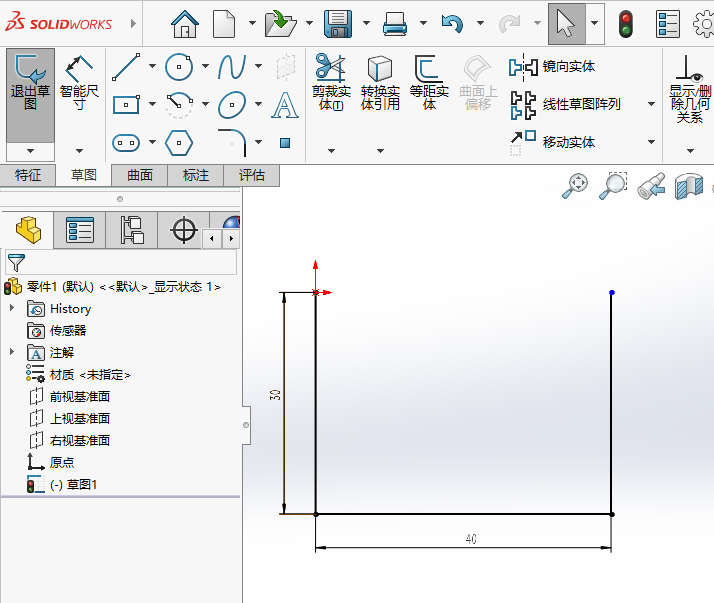Screen dimensions: 714x603
Task: Click Offset Entities (等距实体)
Action: (x=429, y=82)
